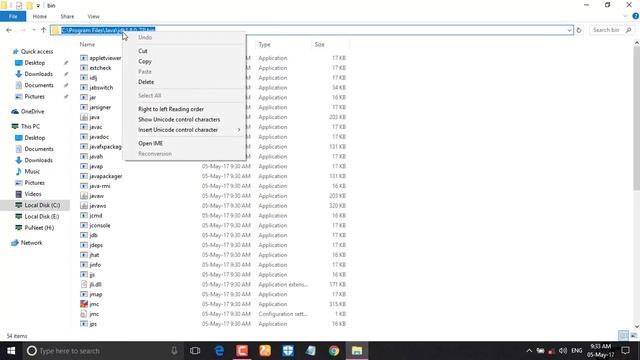
Task: Select Quick access in navigation pane
Action: point(37,51)
